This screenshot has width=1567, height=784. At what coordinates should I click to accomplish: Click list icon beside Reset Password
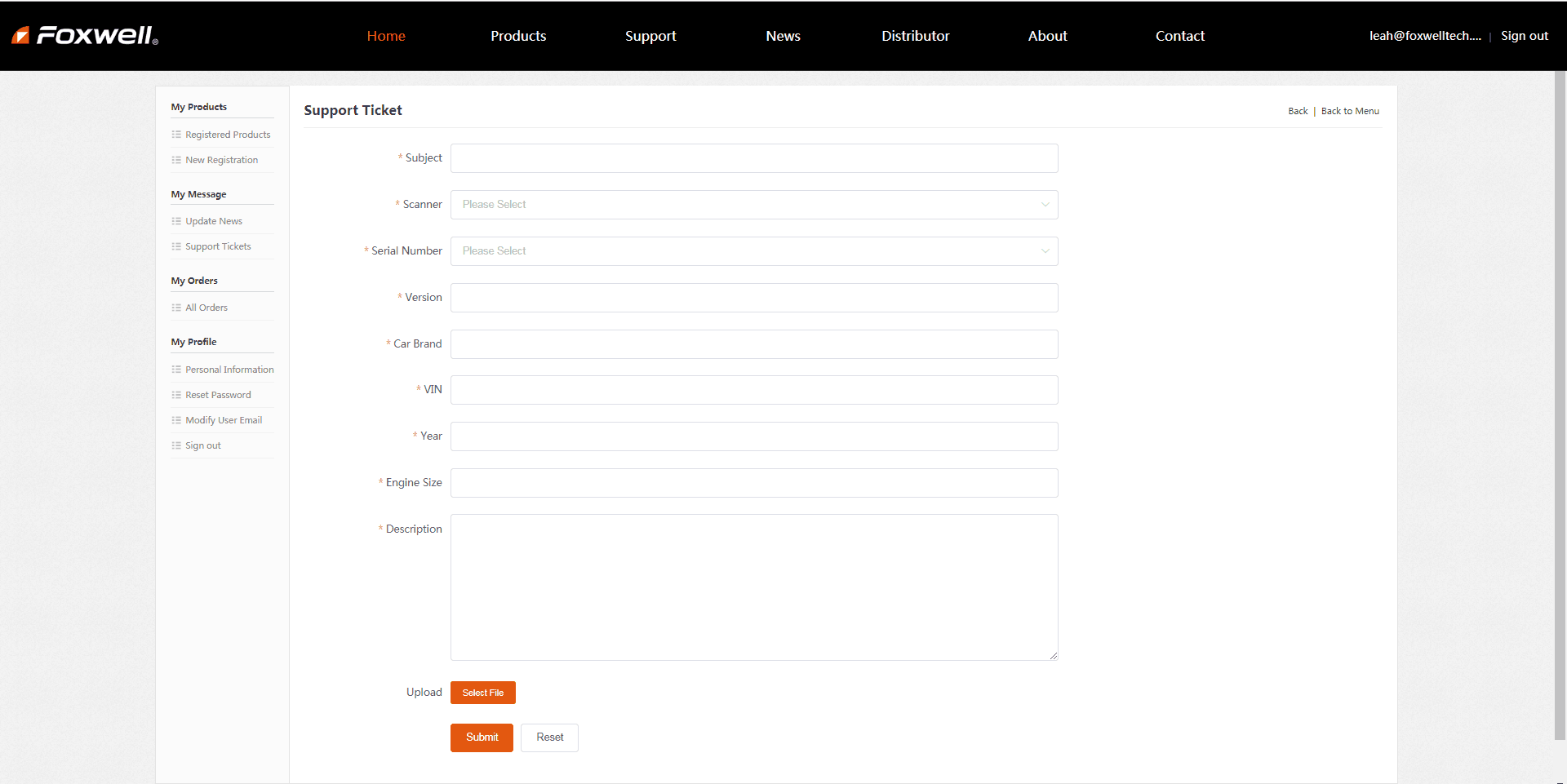176,395
